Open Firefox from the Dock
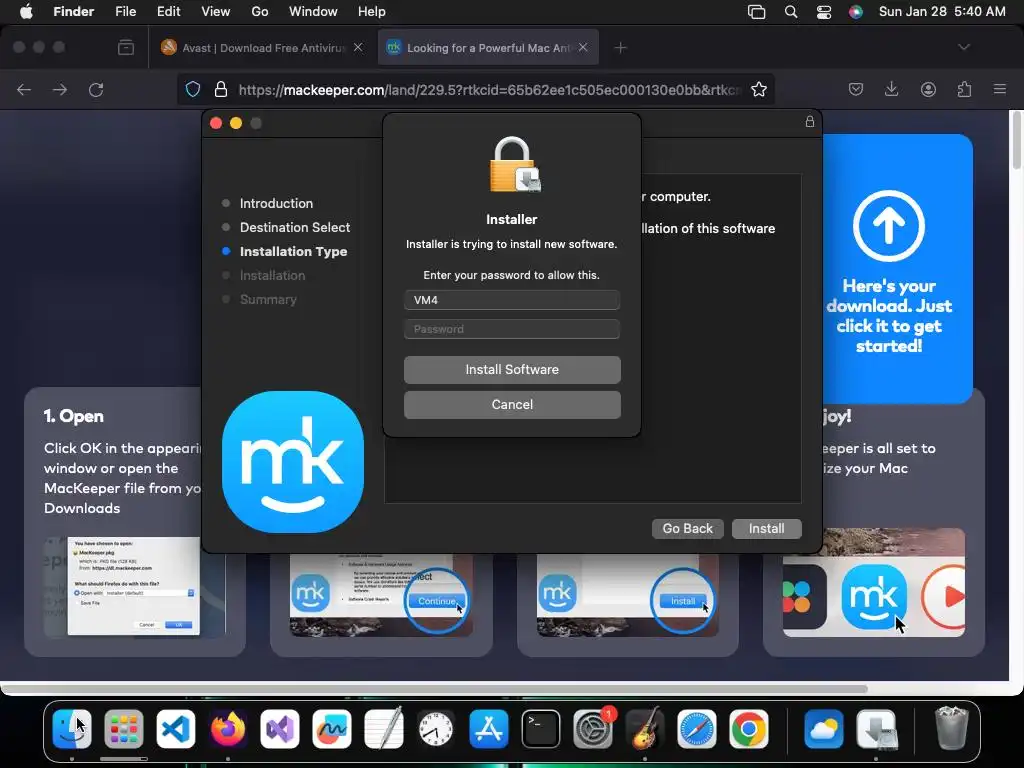 pos(228,729)
